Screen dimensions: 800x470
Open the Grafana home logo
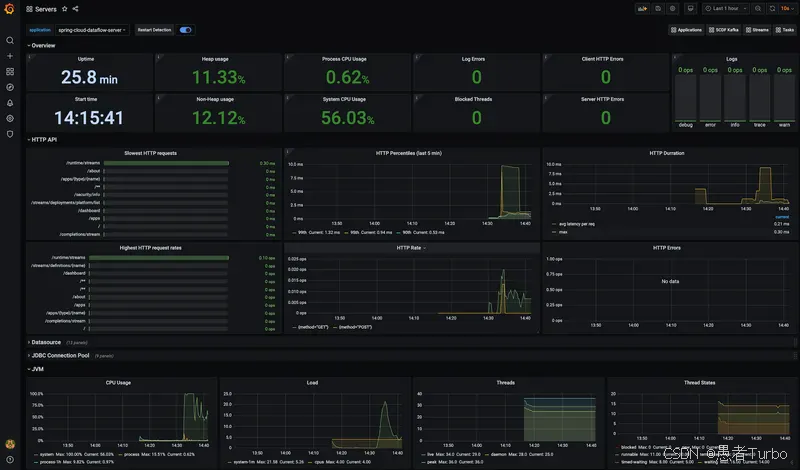point(9,9)
